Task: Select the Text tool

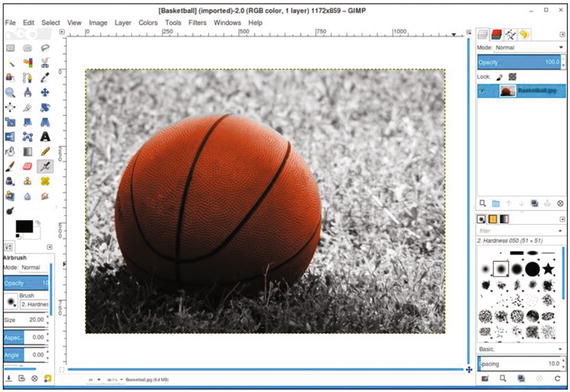Action: (45, 137)
